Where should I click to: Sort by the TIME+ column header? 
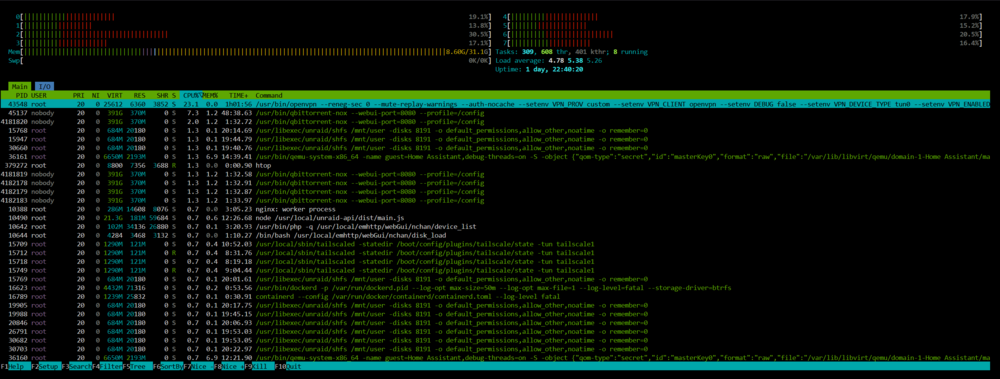point(240,95)
